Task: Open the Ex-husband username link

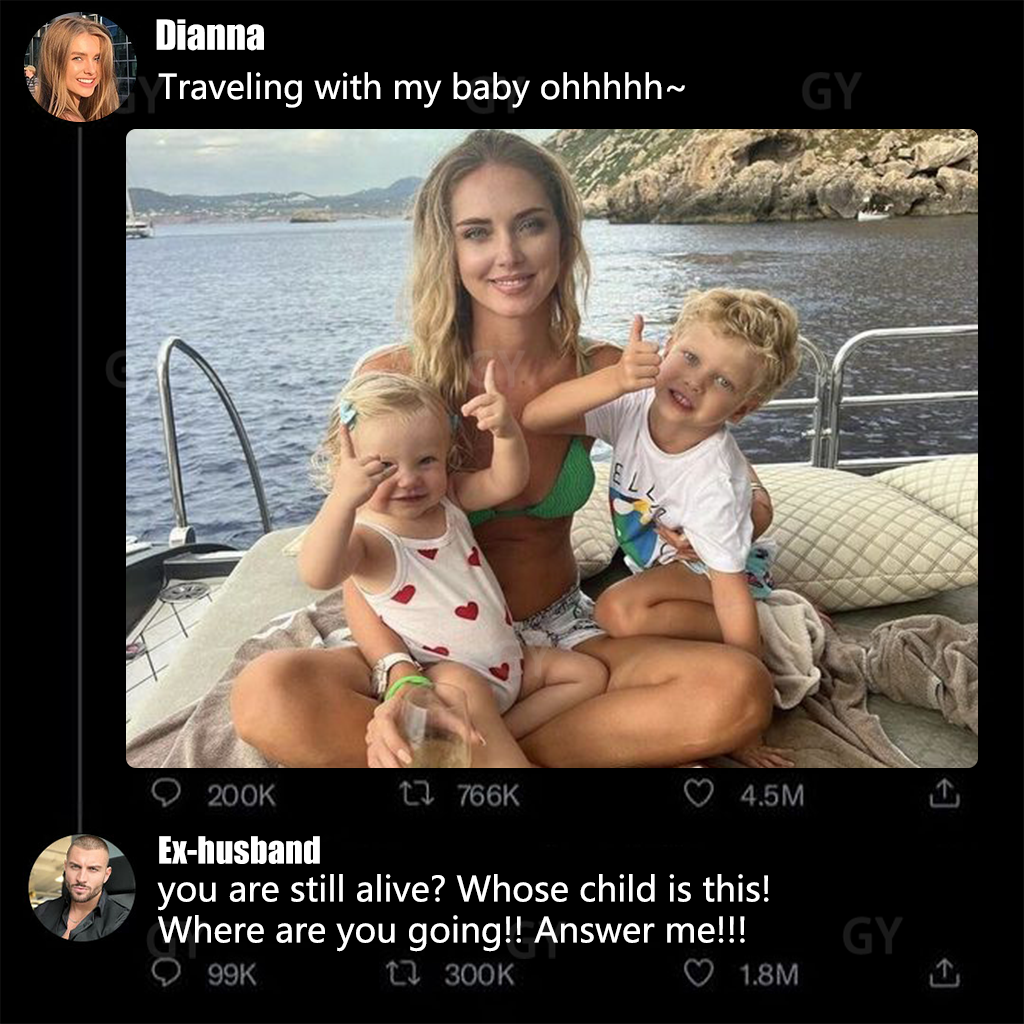Action: [x=239, y=850]
